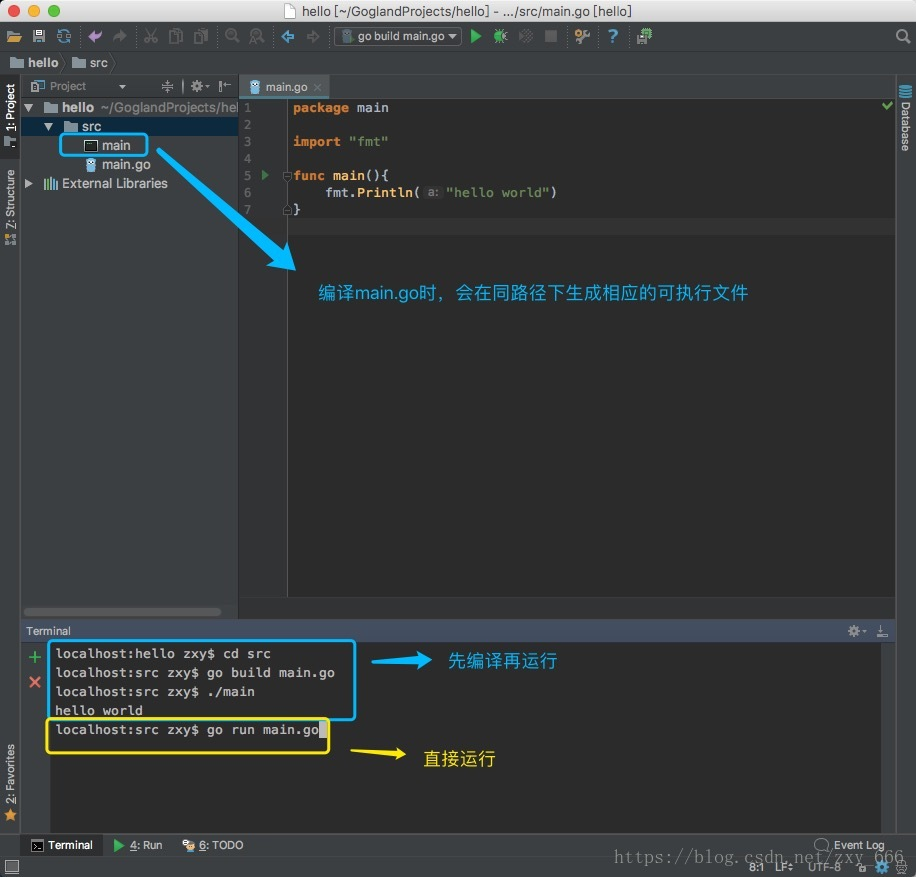The height and width of the screenshot is (877, 916).
Task: Open the 'go build main.go' run configuration dropdown
Action: point(398,36)
